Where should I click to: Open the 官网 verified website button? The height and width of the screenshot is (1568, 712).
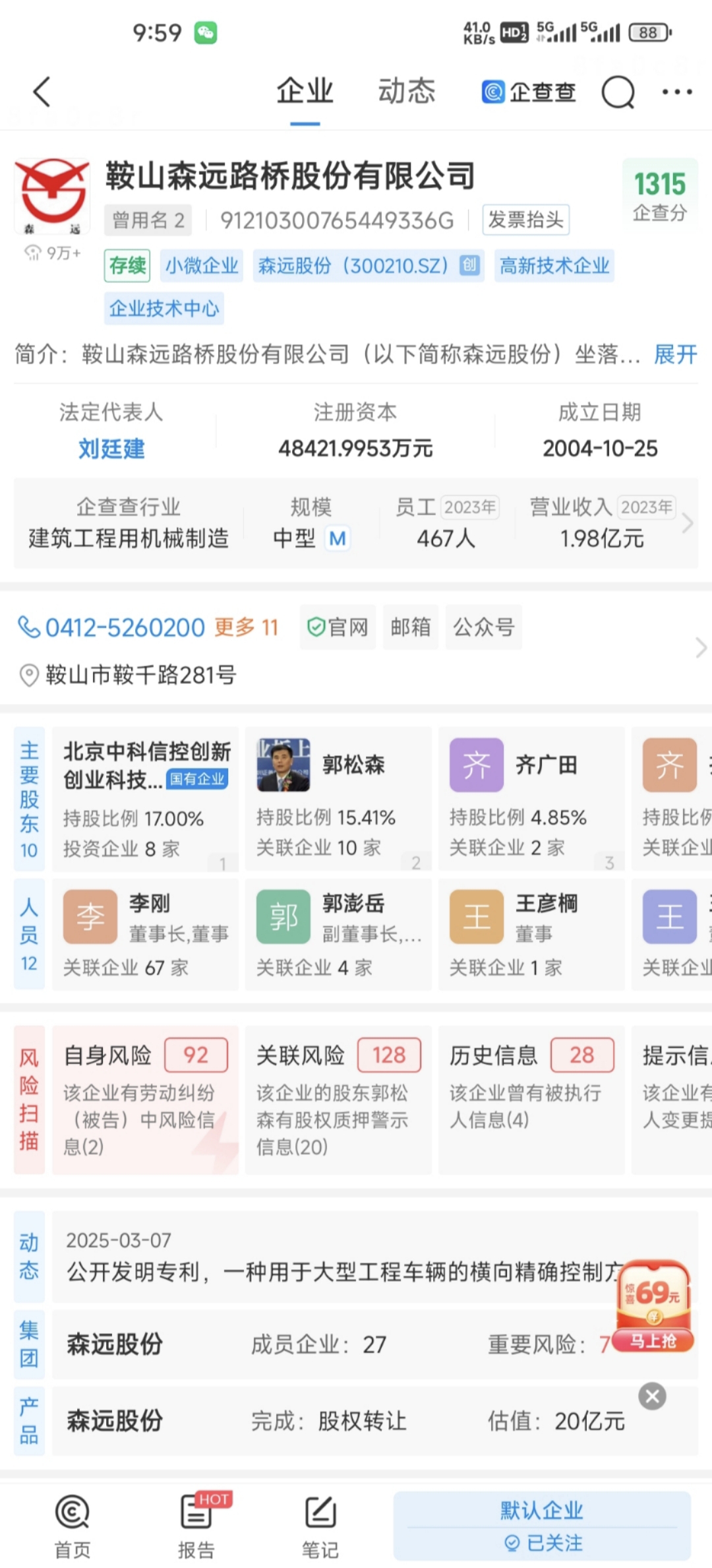tap(338, 627)
